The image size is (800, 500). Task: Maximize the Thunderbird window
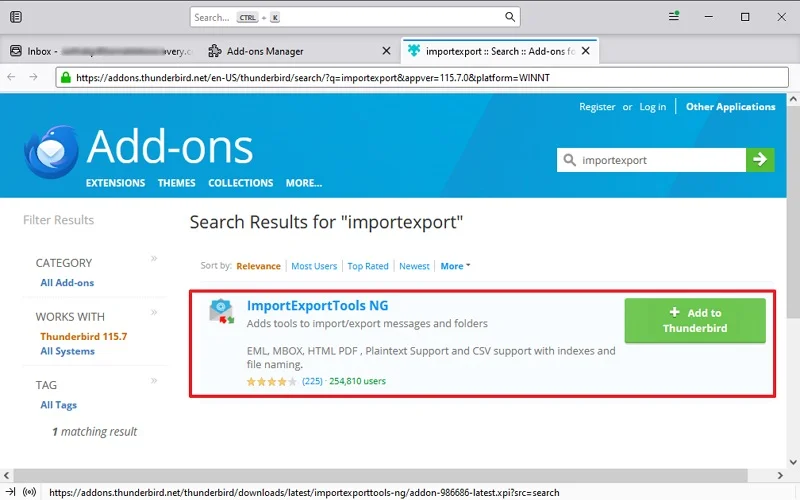point(745,17)
